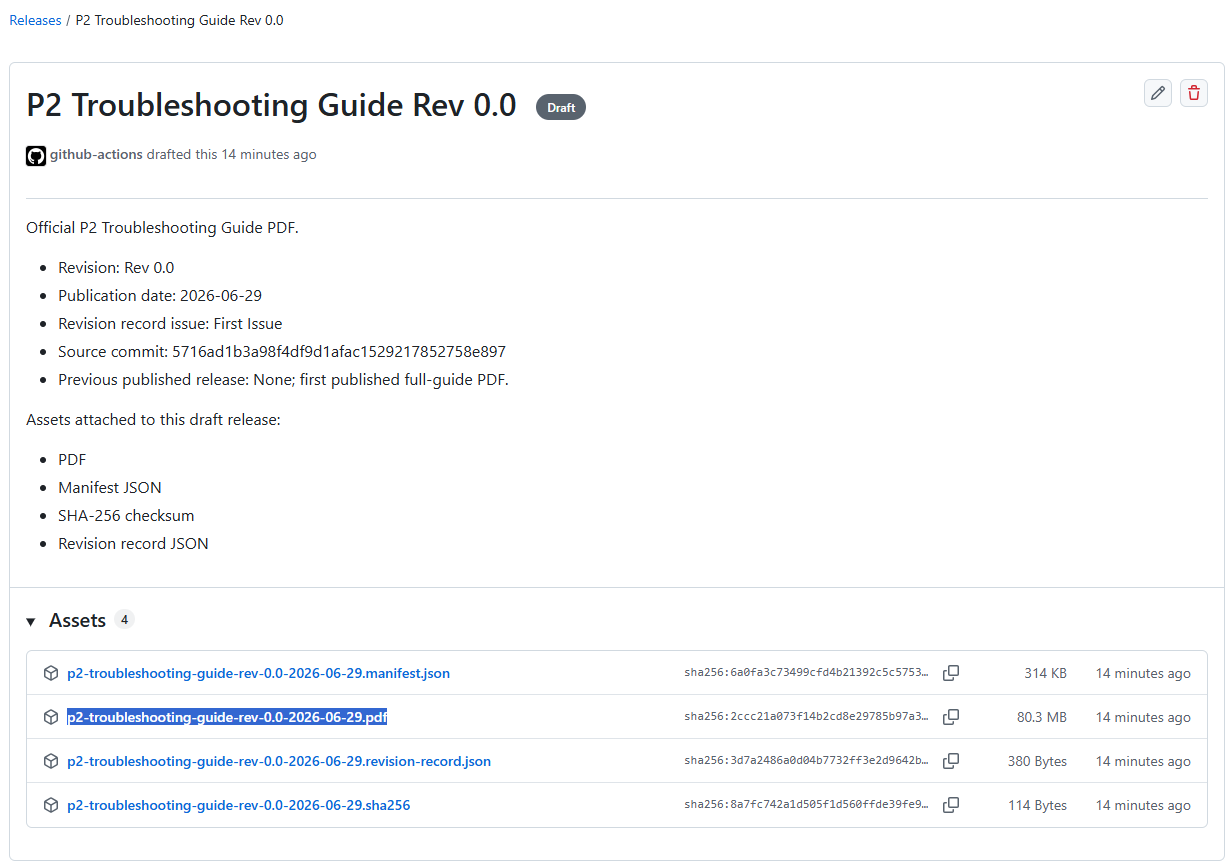The height and width of the screenshot is (863, 1229).
Task: Click the Assets section heading
Action: tap(77, 621)
